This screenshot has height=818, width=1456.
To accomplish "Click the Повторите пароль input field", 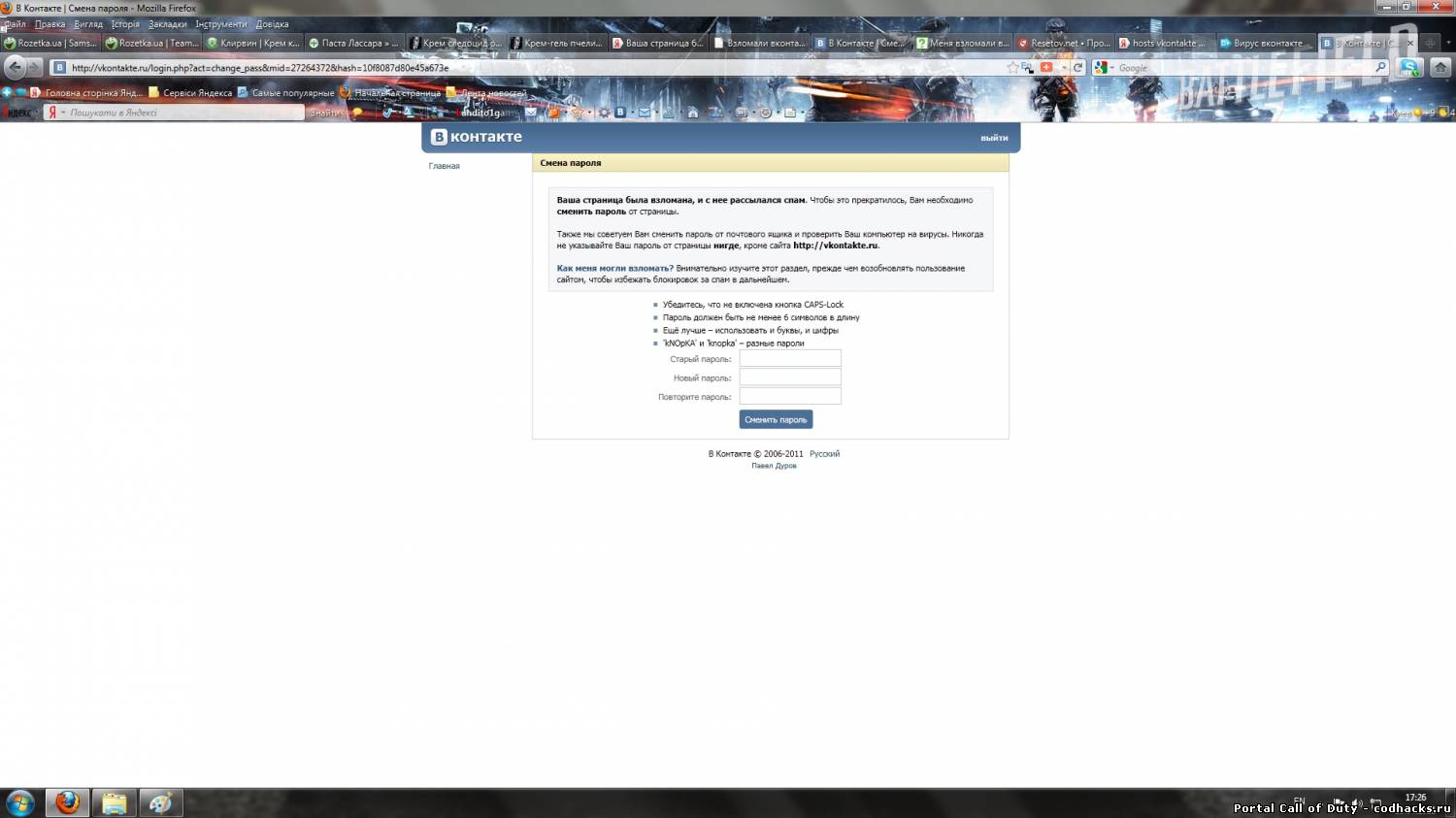I will 790,396.
